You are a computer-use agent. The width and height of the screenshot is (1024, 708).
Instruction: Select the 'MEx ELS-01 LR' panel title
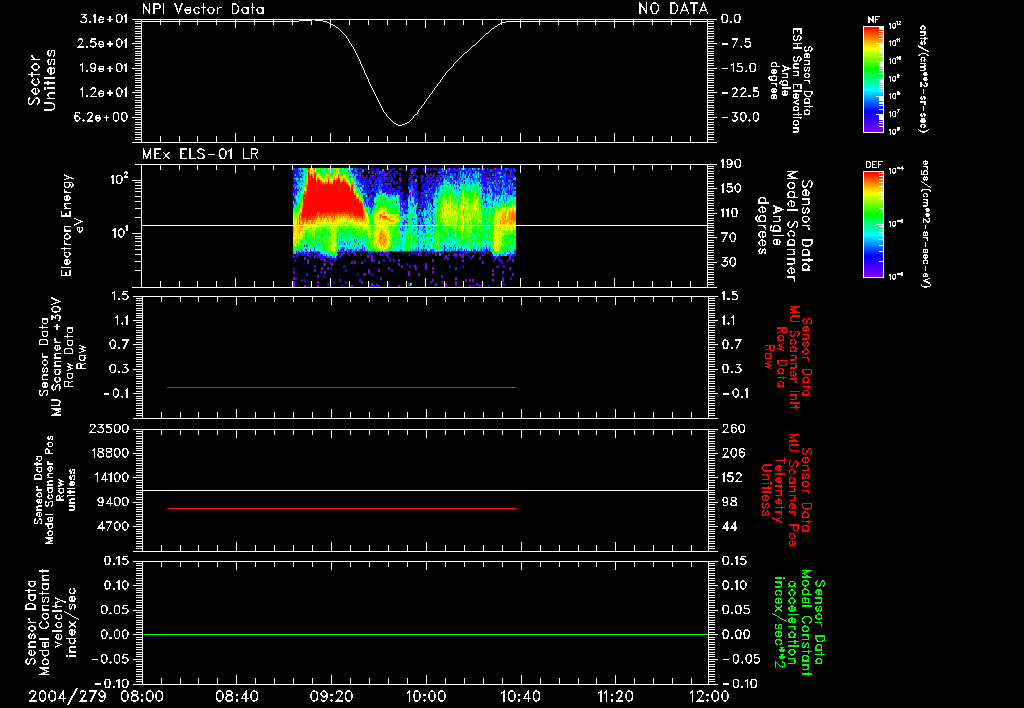click(x=200, y=154)
